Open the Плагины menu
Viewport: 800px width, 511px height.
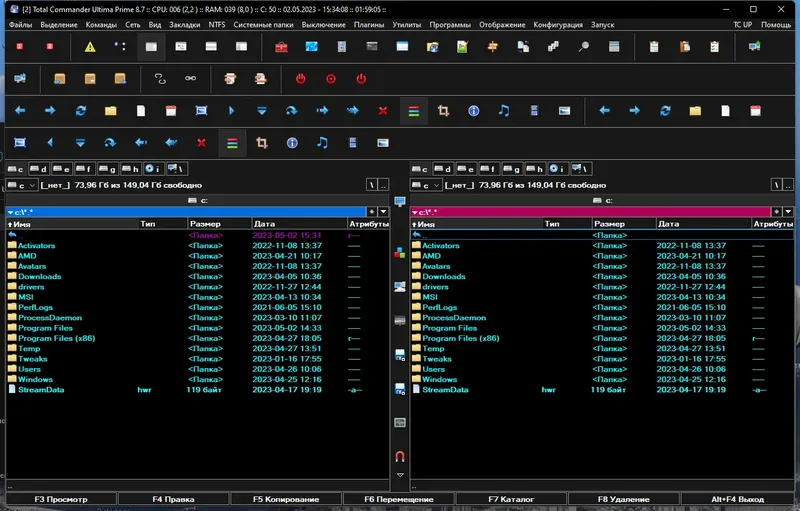[369, 24]
